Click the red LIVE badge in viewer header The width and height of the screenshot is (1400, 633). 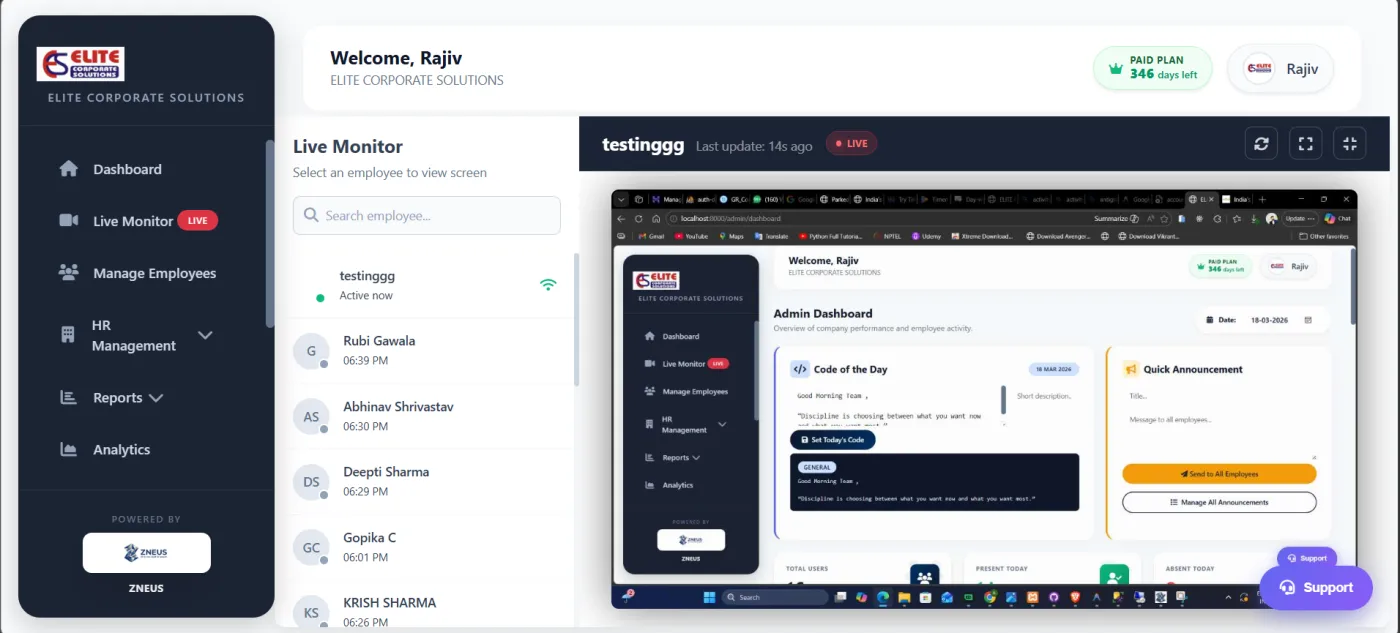851,144
